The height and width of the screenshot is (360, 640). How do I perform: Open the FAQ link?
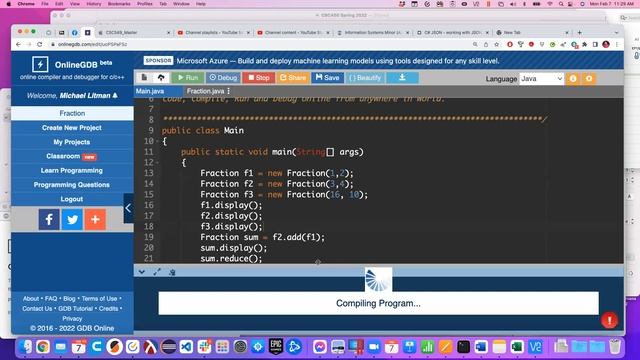pos(51,299)
